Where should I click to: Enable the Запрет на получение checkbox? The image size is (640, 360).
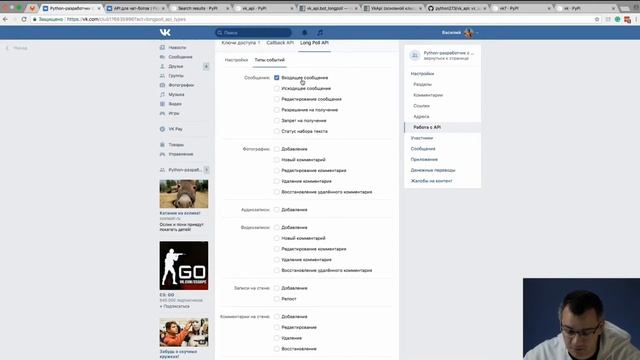(277, 120)
